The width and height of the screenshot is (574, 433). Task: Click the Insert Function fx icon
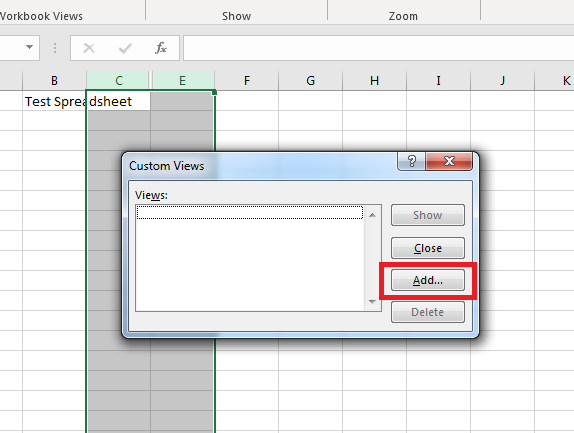pos(161,48)
